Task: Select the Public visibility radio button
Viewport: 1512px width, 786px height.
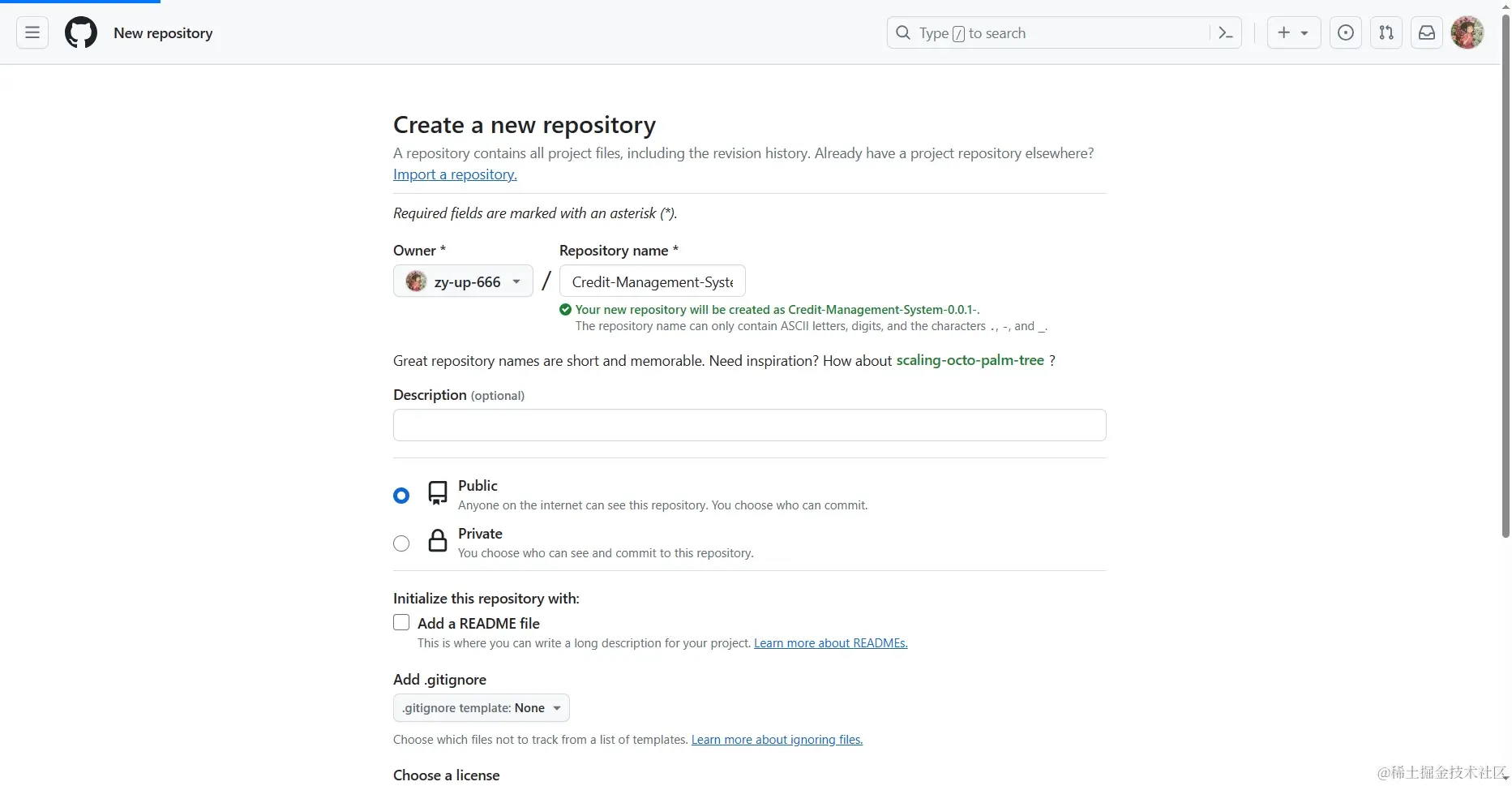Action: pyautogui.click(x=401, y=496)
